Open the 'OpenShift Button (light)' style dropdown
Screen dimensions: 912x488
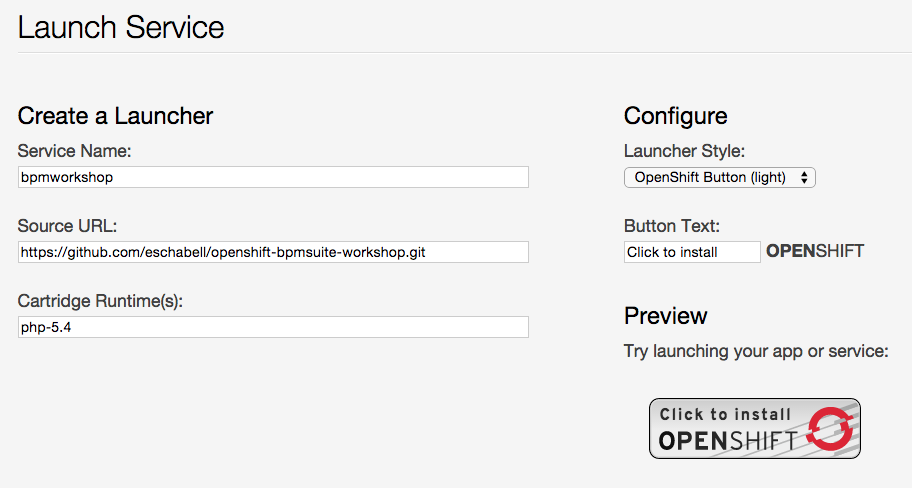719,177
